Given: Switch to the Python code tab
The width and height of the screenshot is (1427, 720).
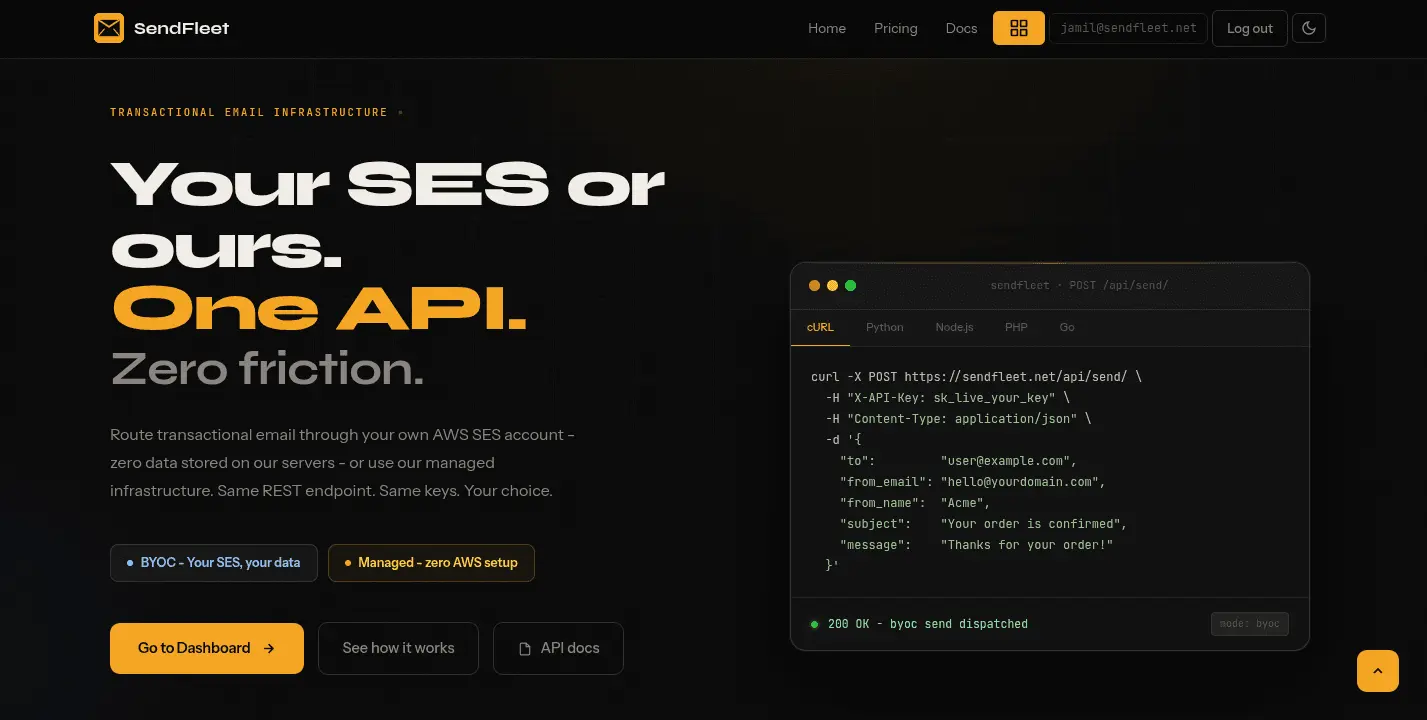Looking at the screenshot, I should pos(885,327).
